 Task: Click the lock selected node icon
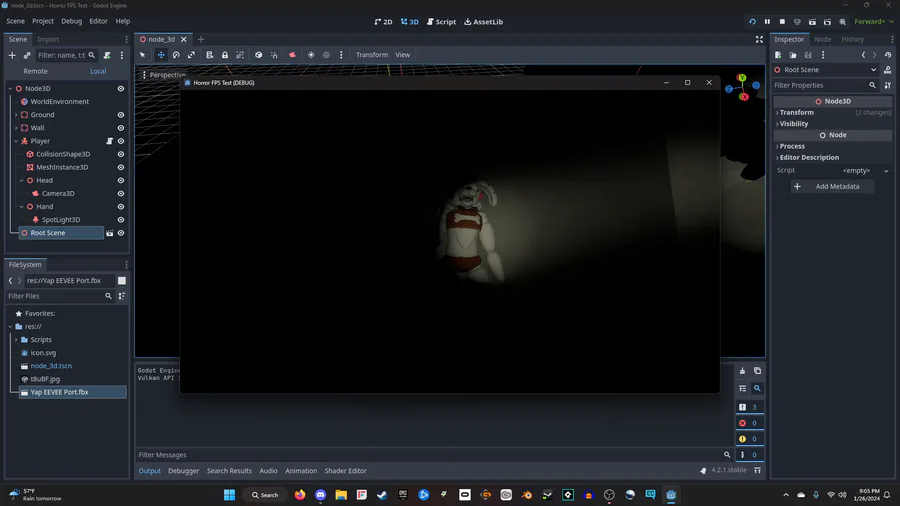[x=225, y=55]
